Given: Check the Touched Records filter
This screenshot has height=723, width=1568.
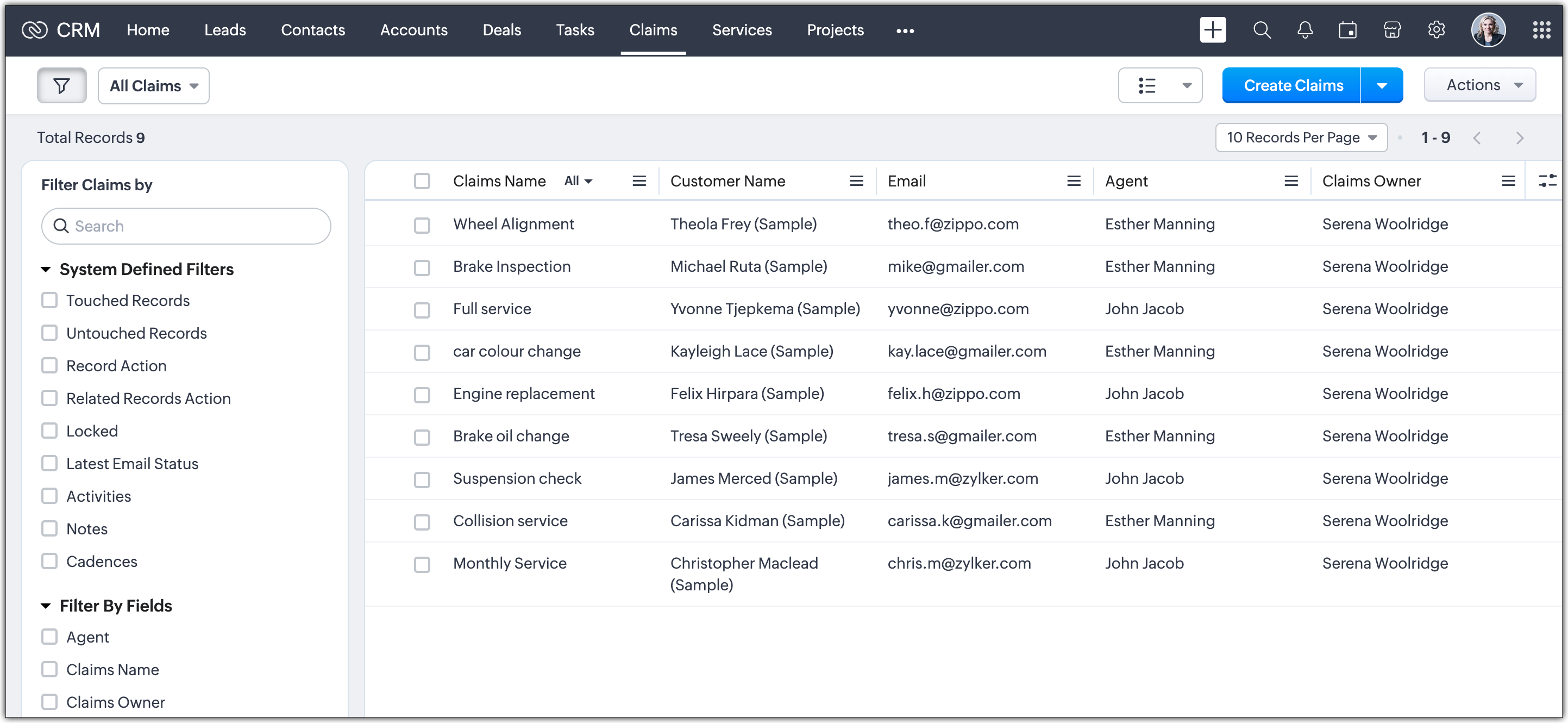Looking at the screenshot, I should click(49, 300).
